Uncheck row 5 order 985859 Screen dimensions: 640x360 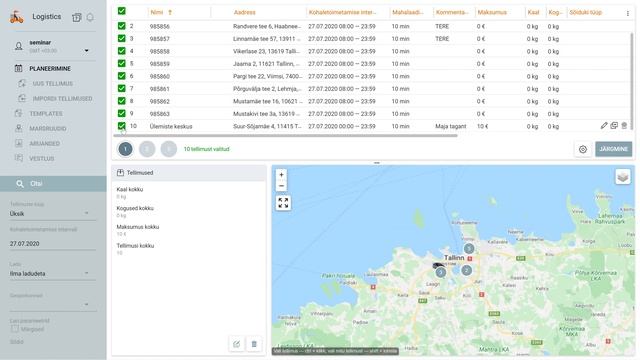coord(122,63)
